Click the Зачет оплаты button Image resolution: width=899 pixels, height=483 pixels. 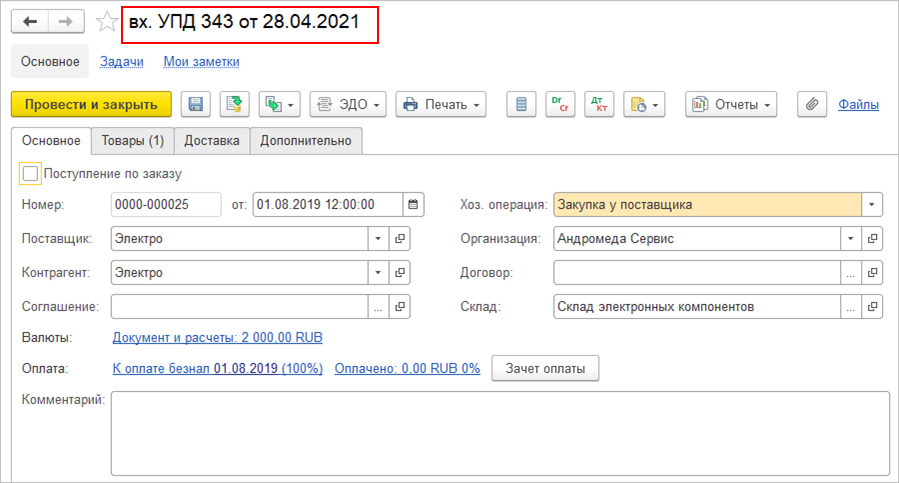[x=545, y=368]
